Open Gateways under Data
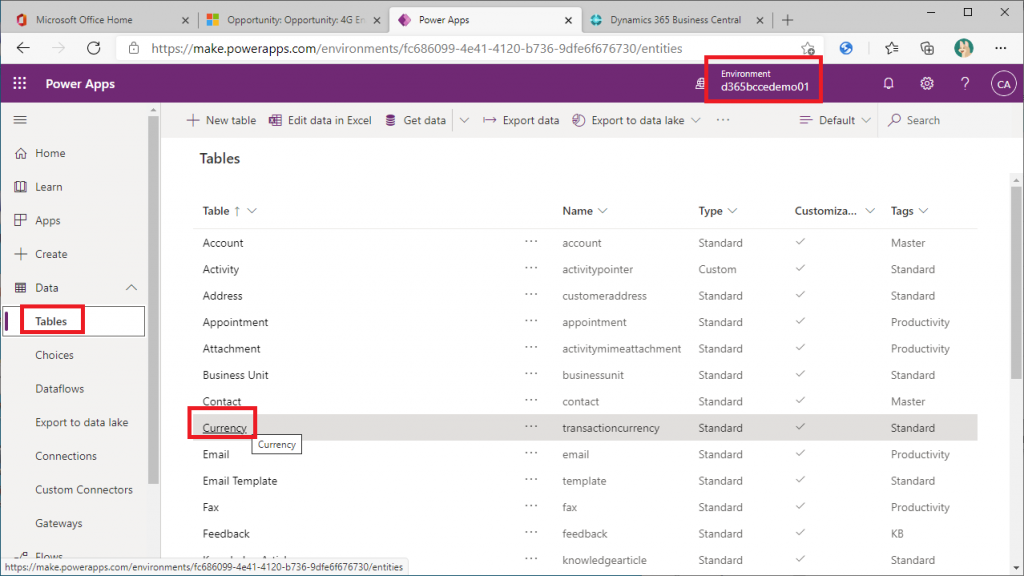The image size is (1024, 576). 59,523
